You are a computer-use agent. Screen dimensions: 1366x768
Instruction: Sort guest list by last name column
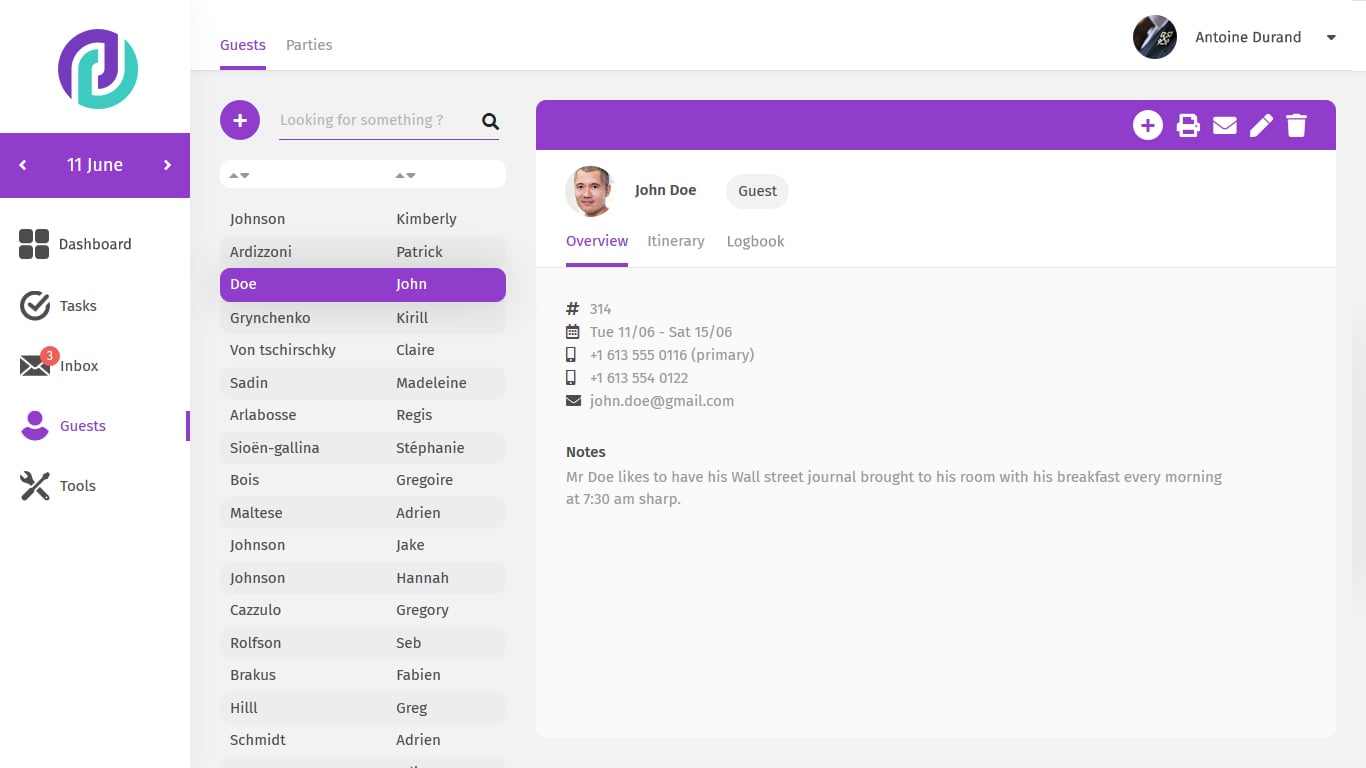click(239, 175)
